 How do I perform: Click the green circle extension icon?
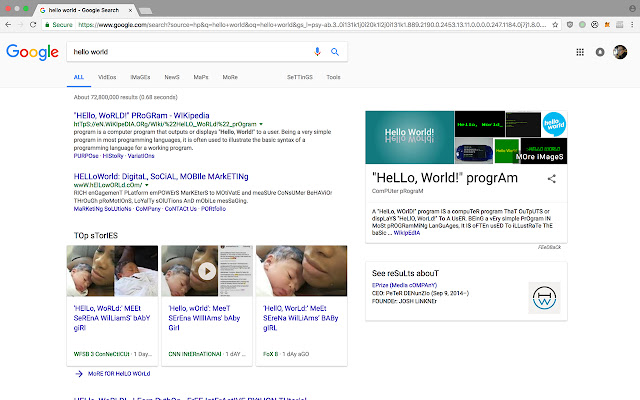click(582, 24)
